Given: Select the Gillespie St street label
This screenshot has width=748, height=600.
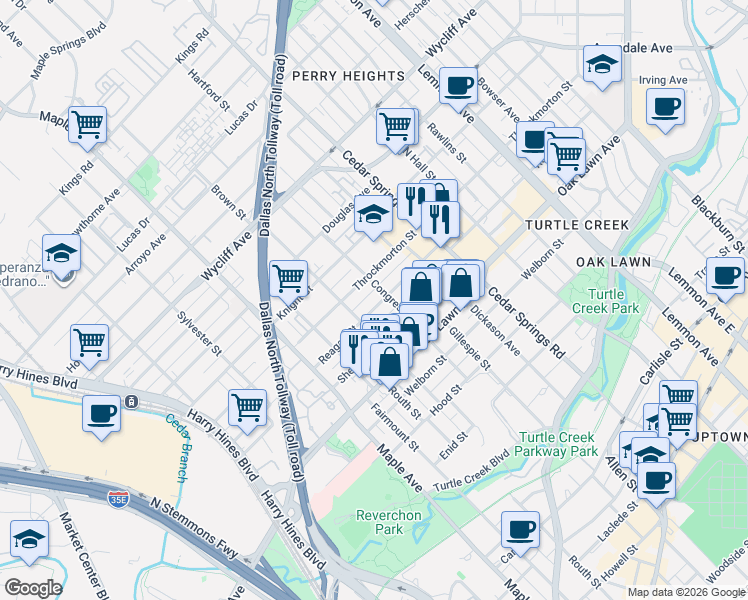Looking at the screenshot, I should [469, 349].
